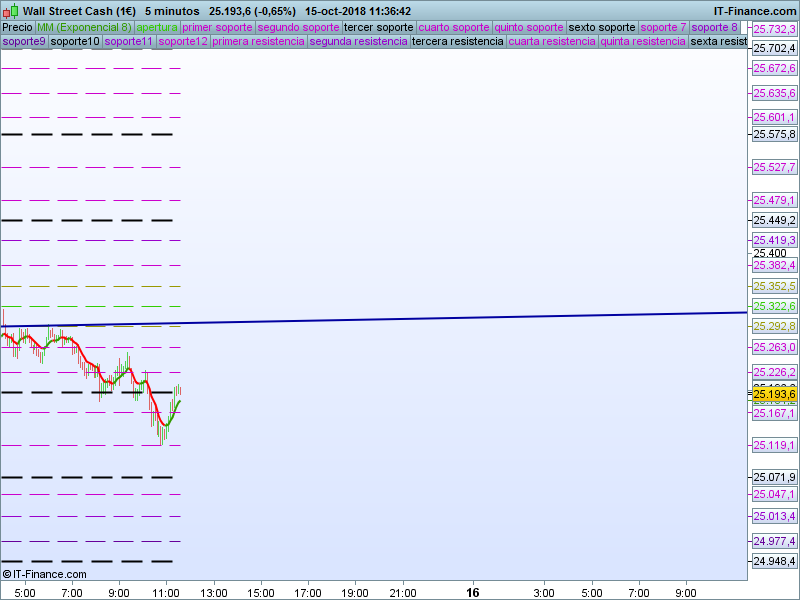Screen dimensions: 800x600
Task: Click the 25.352,5 price level label
Action: [774, 286]
